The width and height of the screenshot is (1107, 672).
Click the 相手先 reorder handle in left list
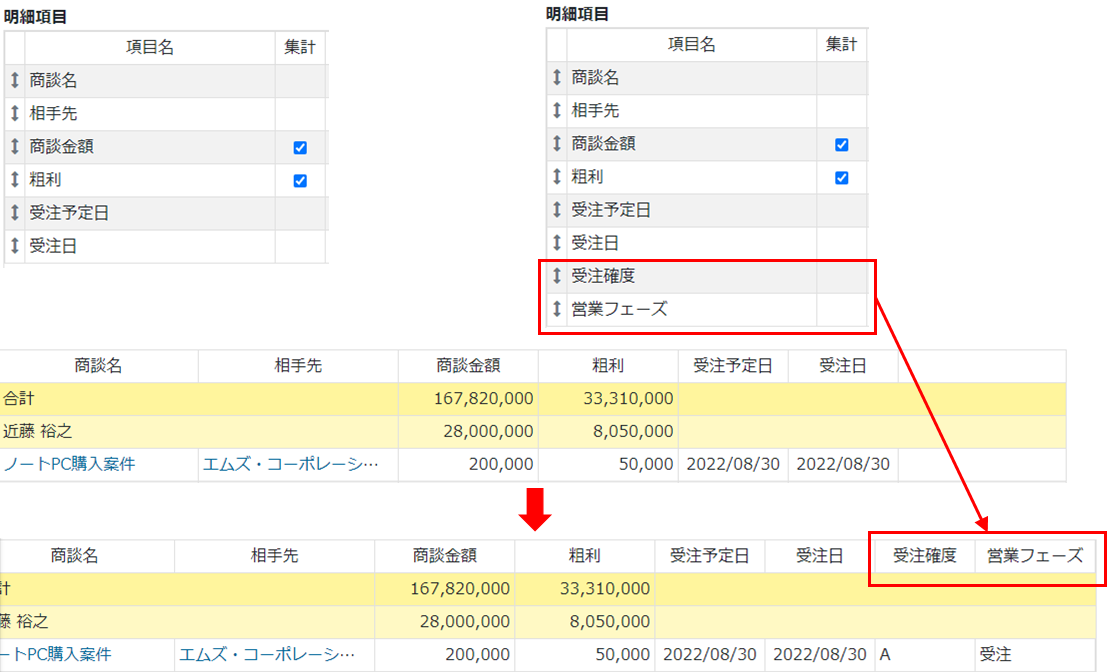tap(15, 114)
